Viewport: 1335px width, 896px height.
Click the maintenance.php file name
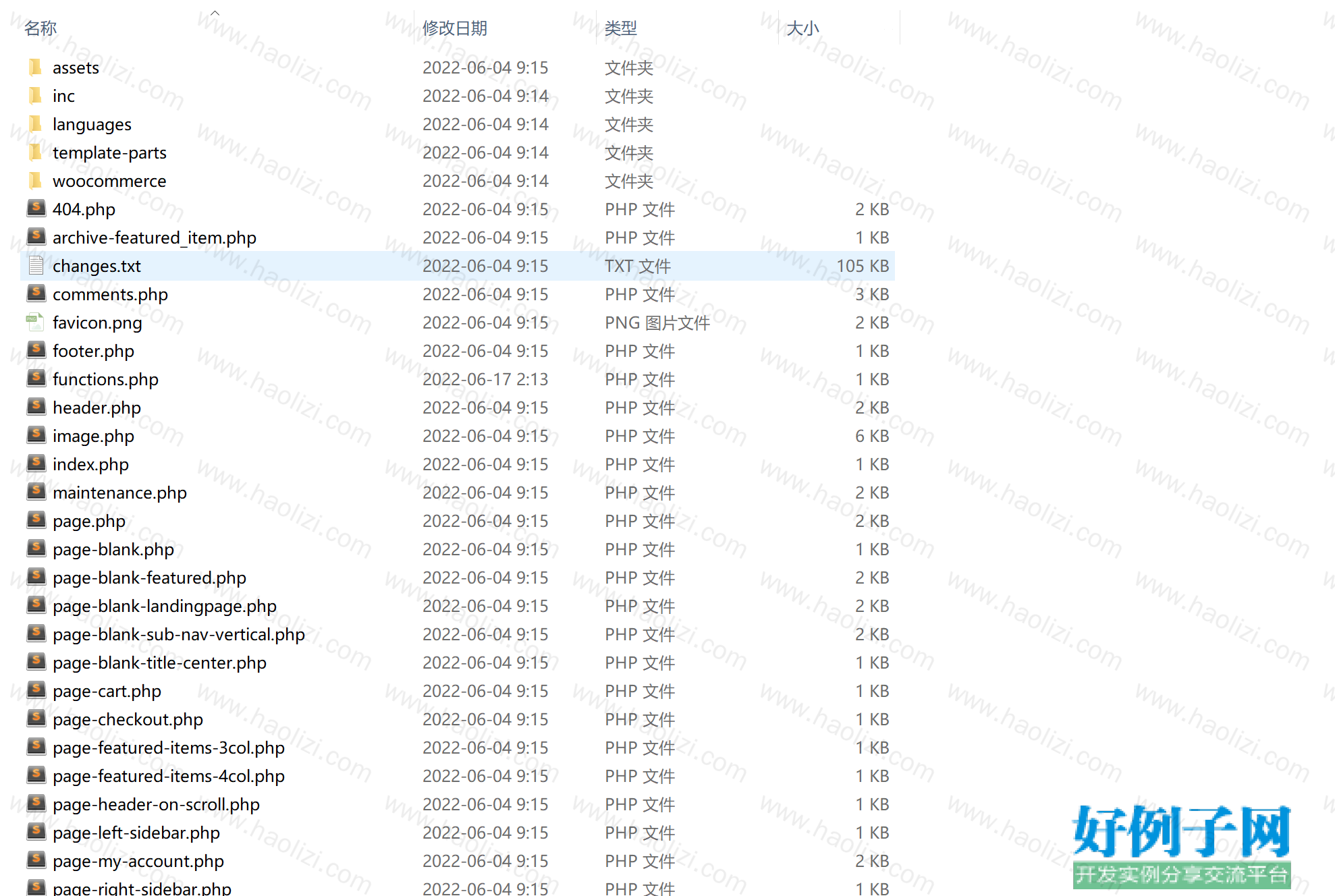click(119, 493)
